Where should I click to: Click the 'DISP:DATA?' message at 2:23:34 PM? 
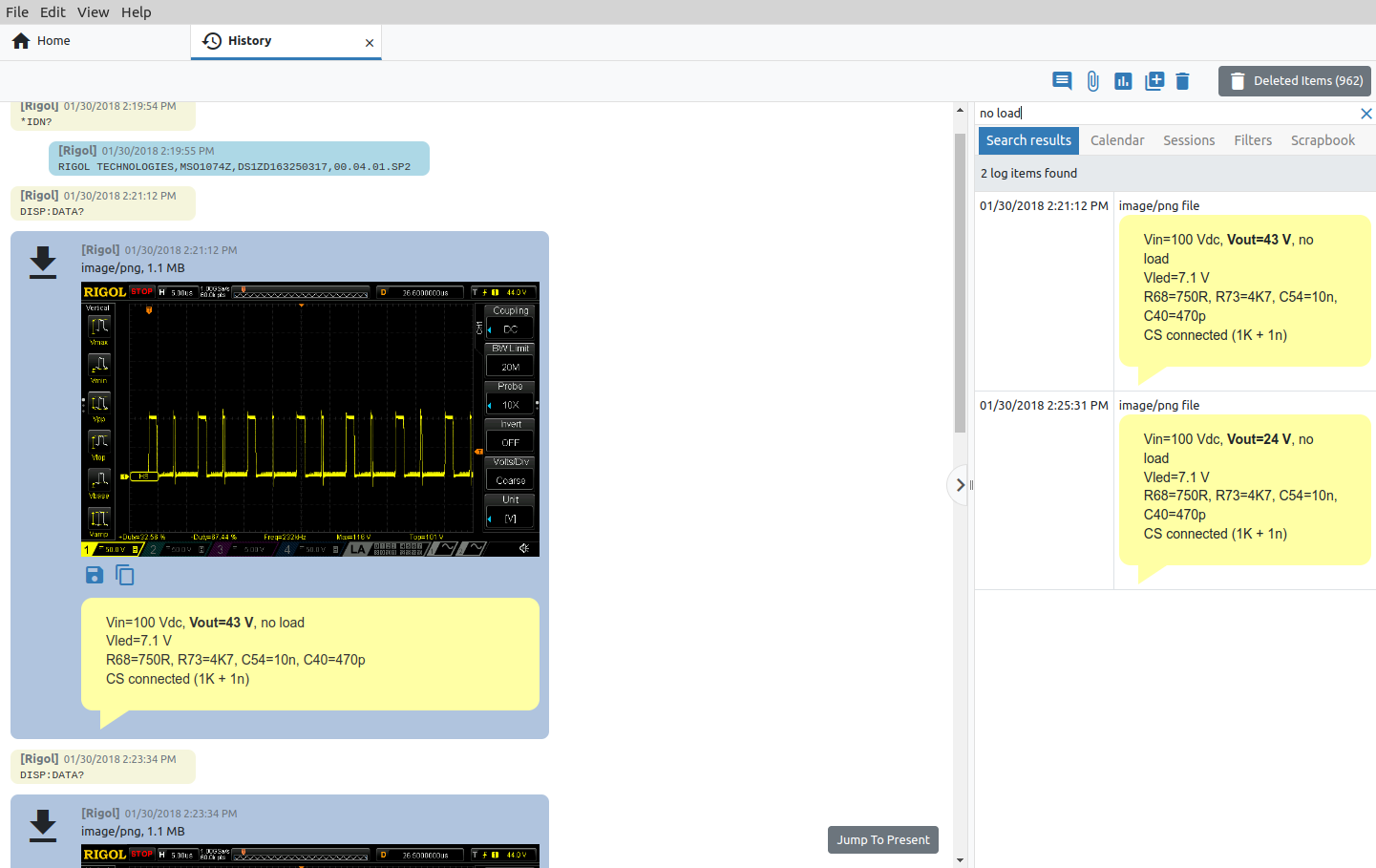[x=102, y=767]
